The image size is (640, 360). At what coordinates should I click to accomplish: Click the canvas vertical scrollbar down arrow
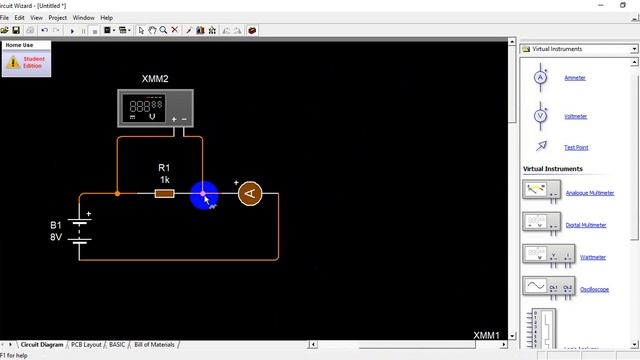512,336
